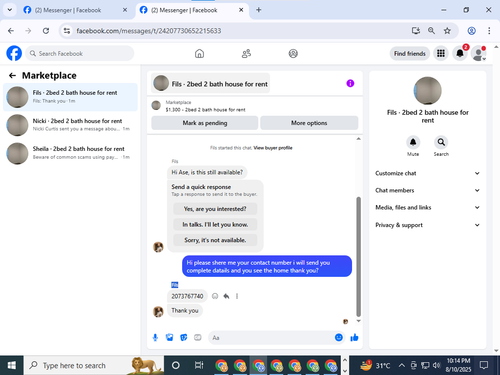Open Chrome profile icon
The image size is (500, 375).
[x=471, y=31]
